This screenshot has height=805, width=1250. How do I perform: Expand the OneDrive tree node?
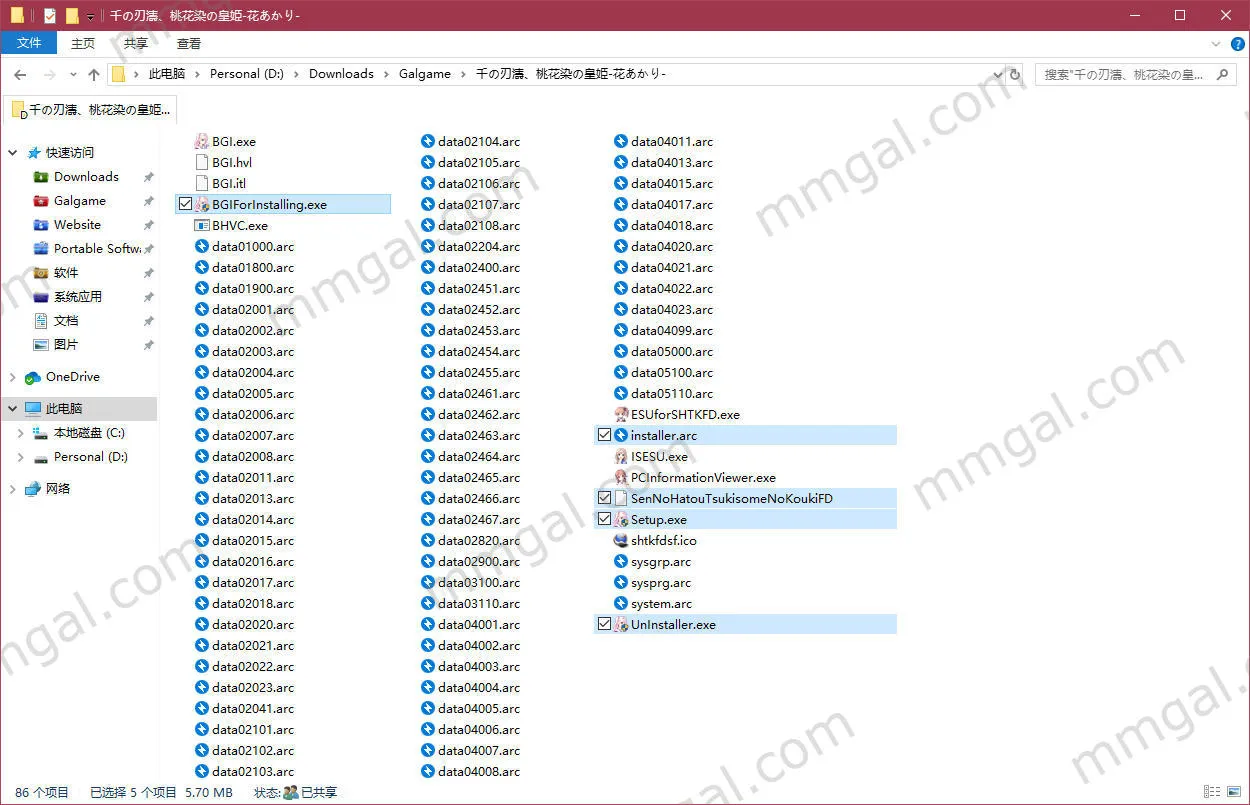(x=13, y=377)
